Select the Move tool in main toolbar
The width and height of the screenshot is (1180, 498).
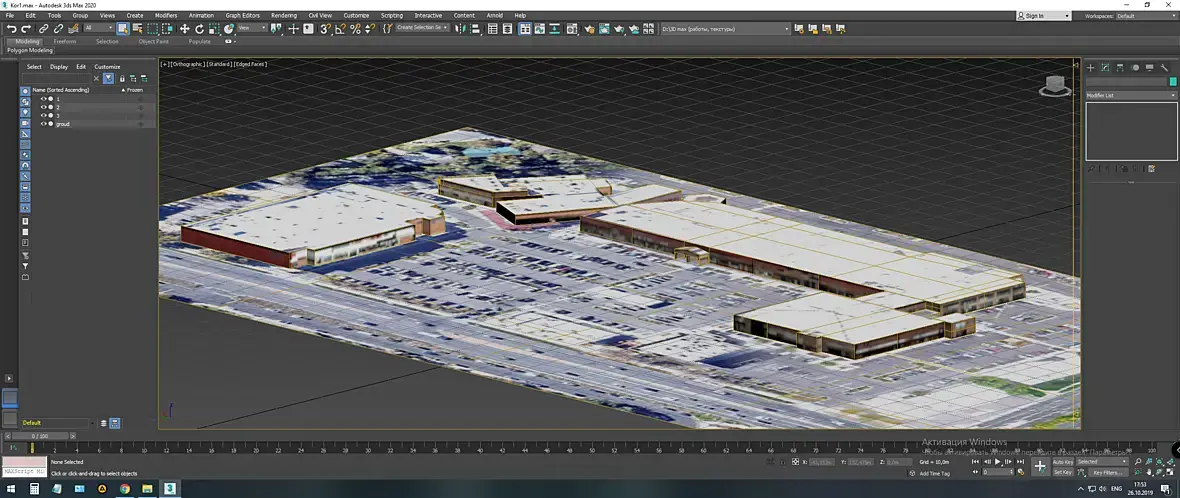[184, 29]
